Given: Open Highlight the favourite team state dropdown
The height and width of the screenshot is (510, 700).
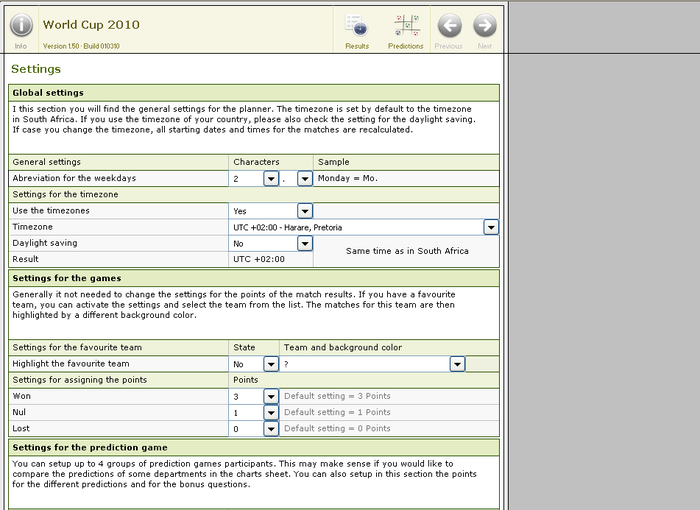Looking at the screenshot, I should [271, 364].
